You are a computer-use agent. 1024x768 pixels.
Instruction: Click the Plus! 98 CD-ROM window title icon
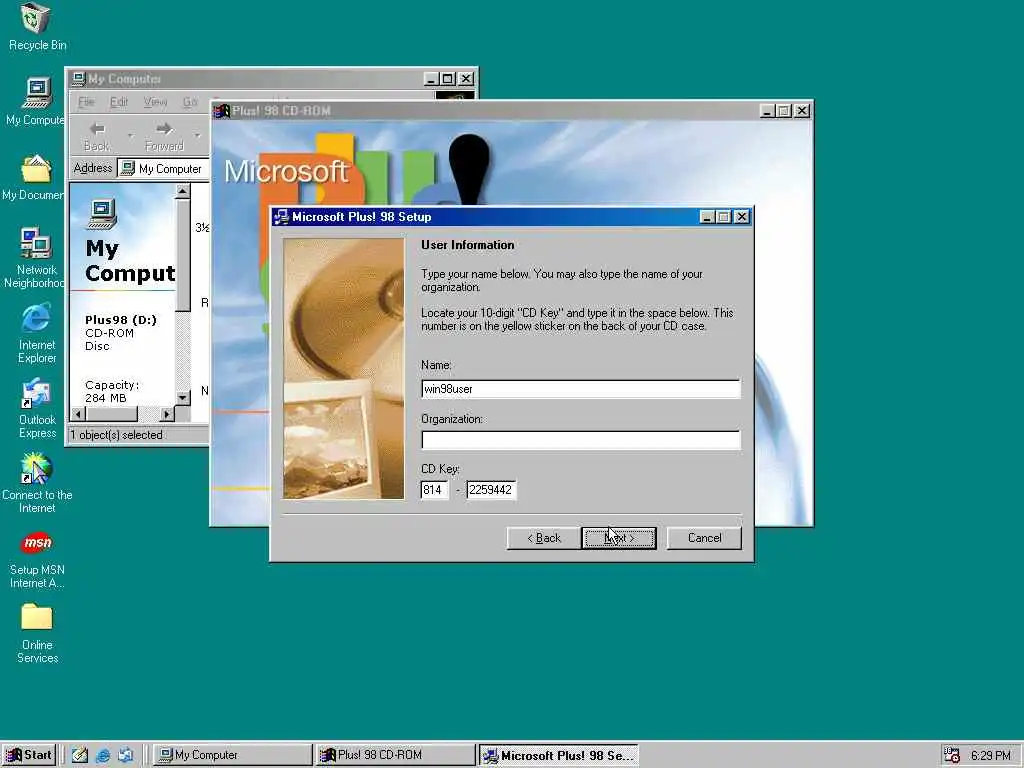click(x=222, y=111)
